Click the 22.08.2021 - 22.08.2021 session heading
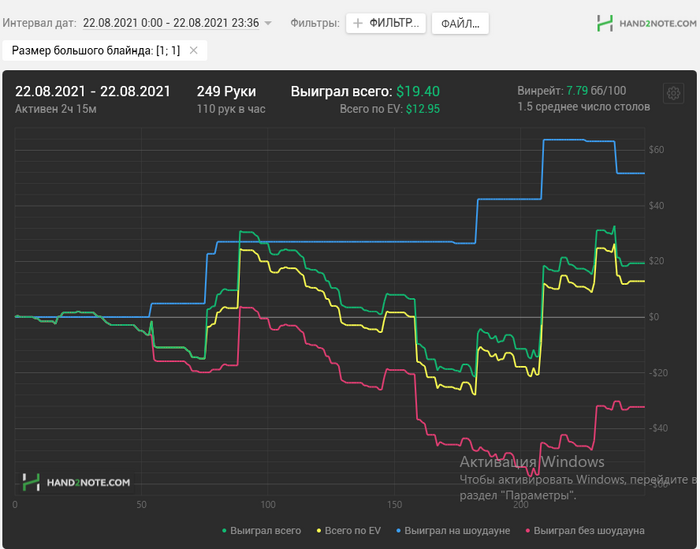This screenshot has width=700, height=549. (93, 91)
